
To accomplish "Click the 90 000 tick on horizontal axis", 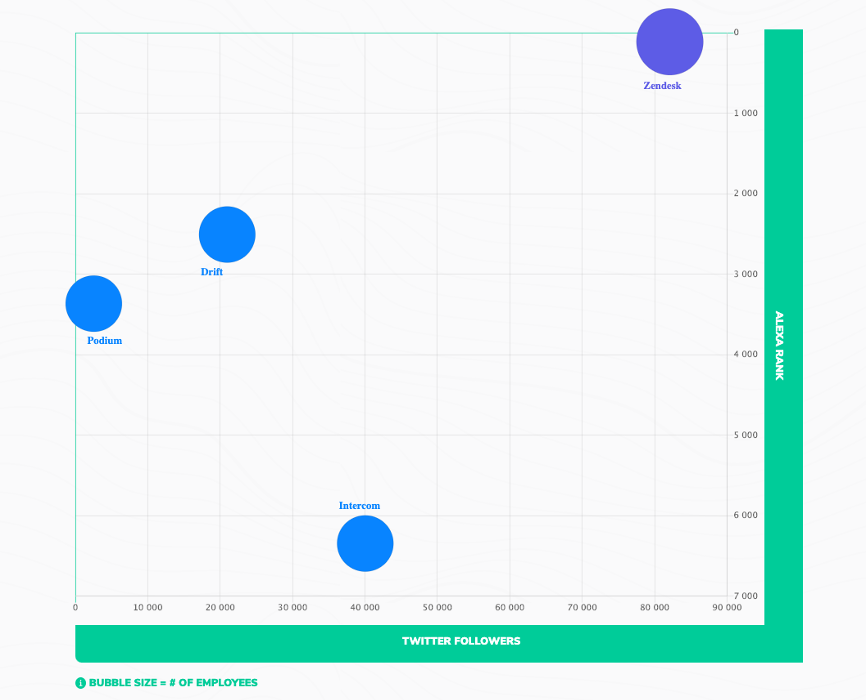I will click(x=727, y=608).
